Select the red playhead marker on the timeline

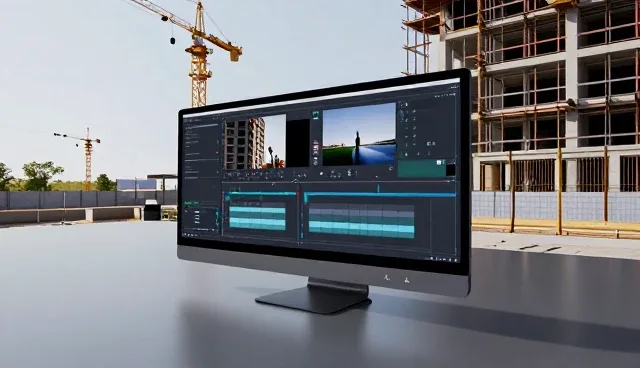click(298, 194)
